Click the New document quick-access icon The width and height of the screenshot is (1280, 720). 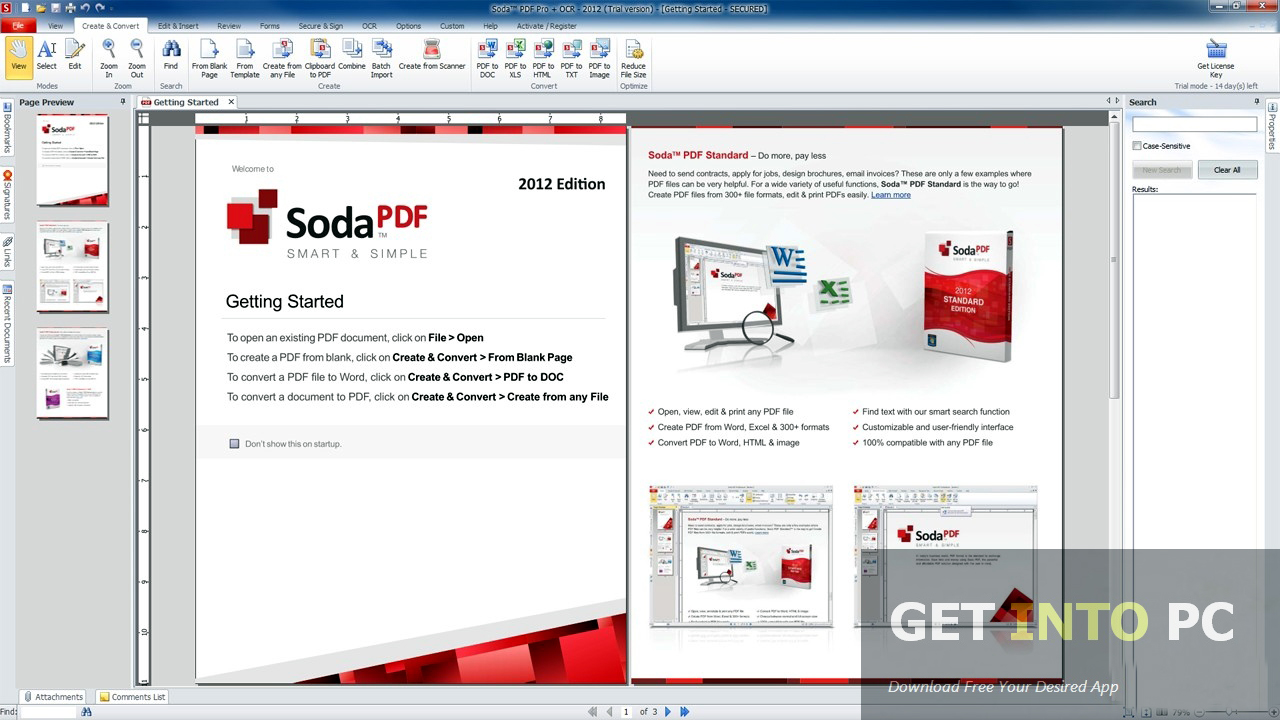pos(26,8)
